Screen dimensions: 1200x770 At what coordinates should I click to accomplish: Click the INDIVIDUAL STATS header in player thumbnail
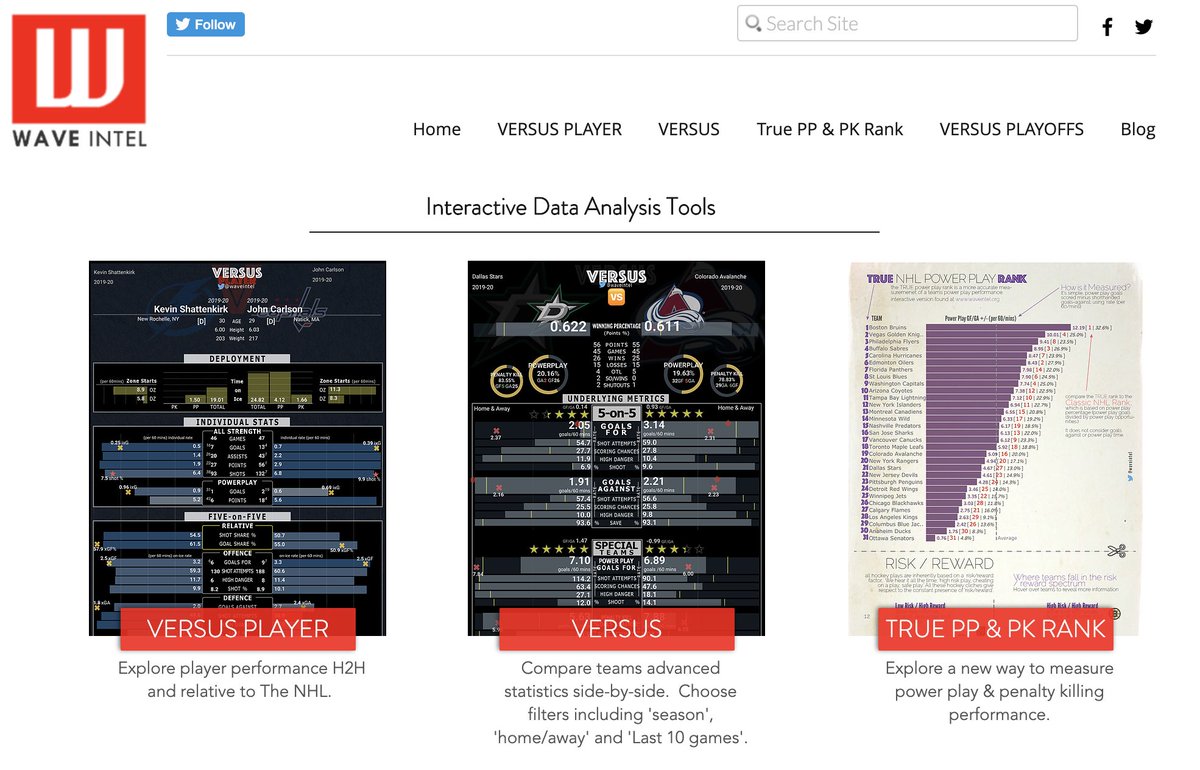tap(238, 423)
